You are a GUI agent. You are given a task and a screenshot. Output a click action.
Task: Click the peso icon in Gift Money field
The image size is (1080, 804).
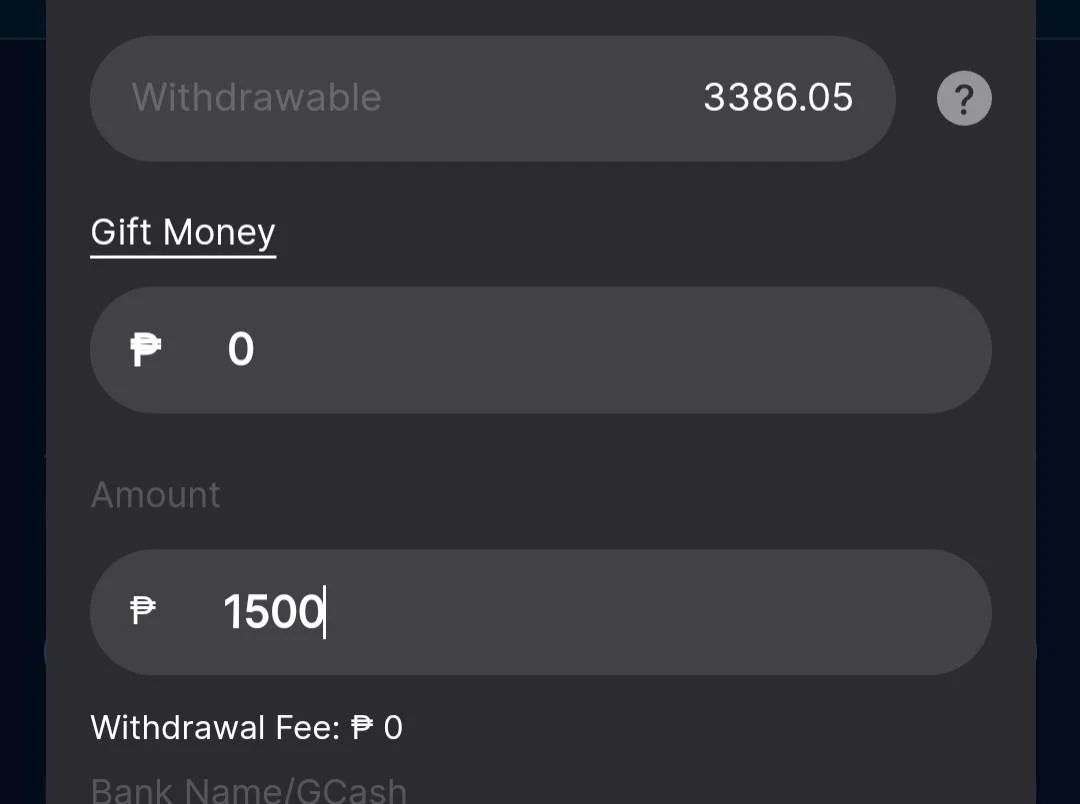[145, 349]
